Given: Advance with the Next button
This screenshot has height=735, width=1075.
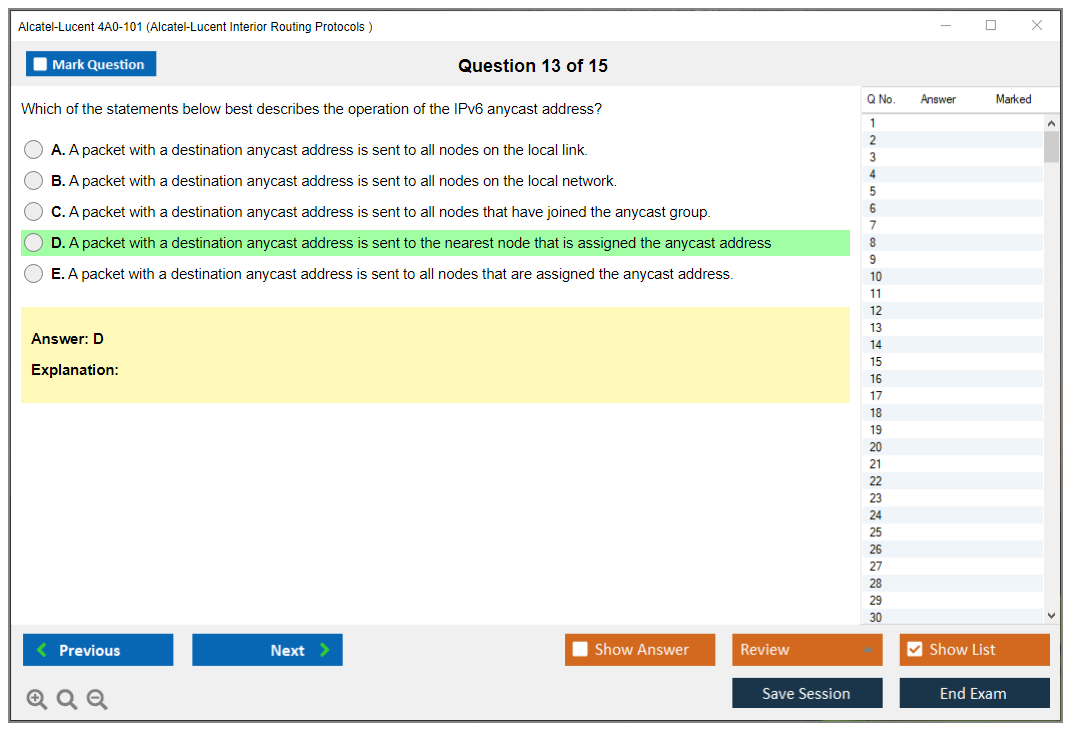Looking at the screenshot, I should (267, 650).
